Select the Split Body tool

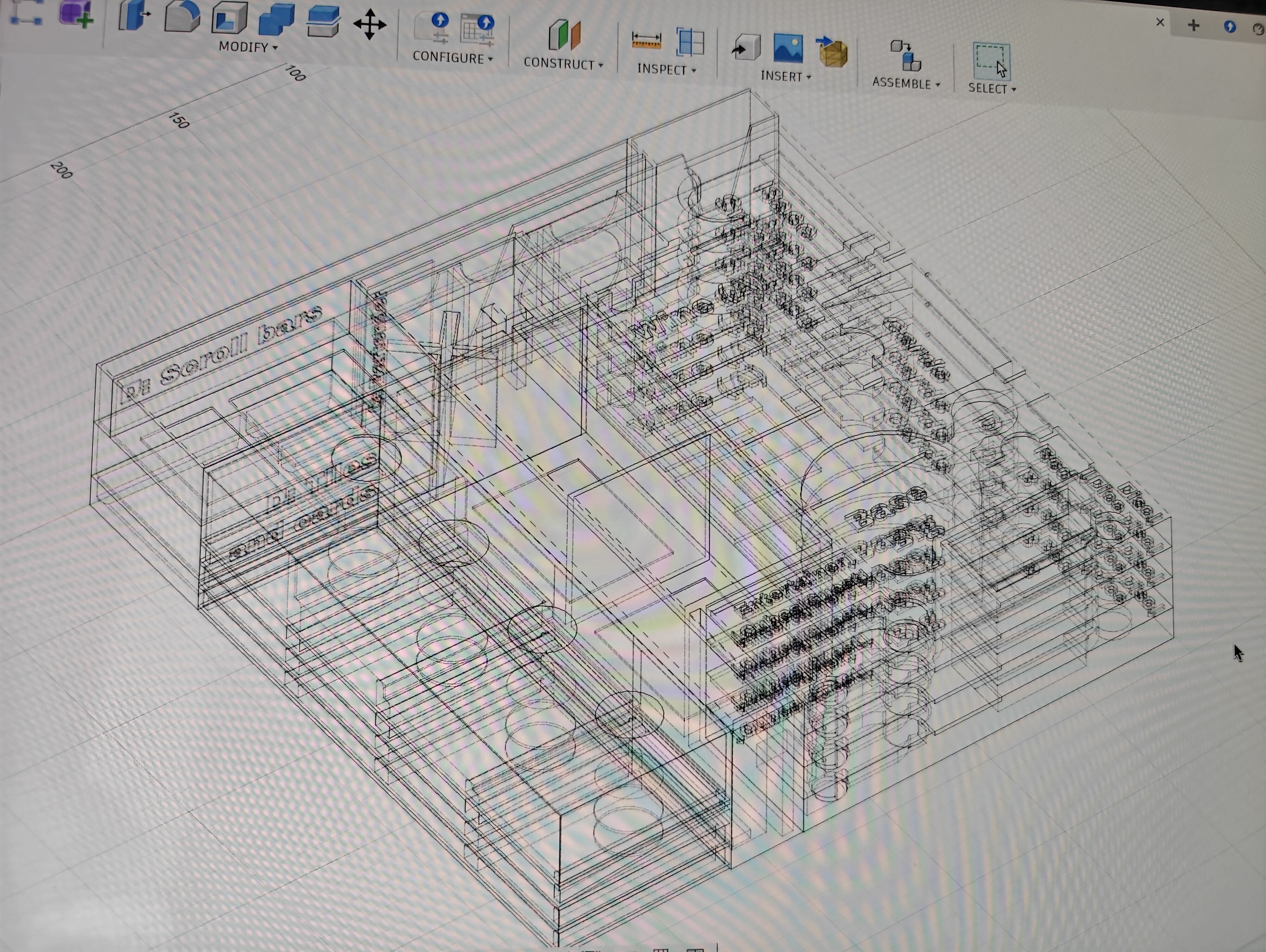click(x=323, y=22)
